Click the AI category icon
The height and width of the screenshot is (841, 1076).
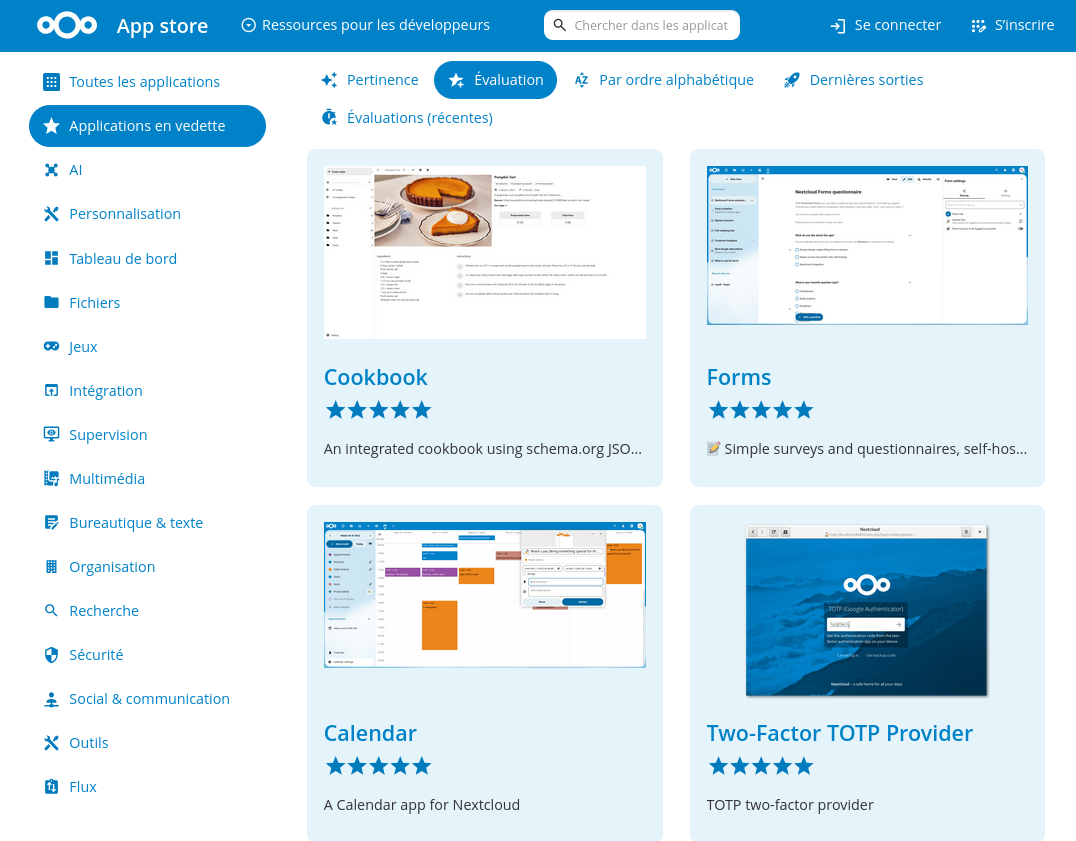coord(52,170)
